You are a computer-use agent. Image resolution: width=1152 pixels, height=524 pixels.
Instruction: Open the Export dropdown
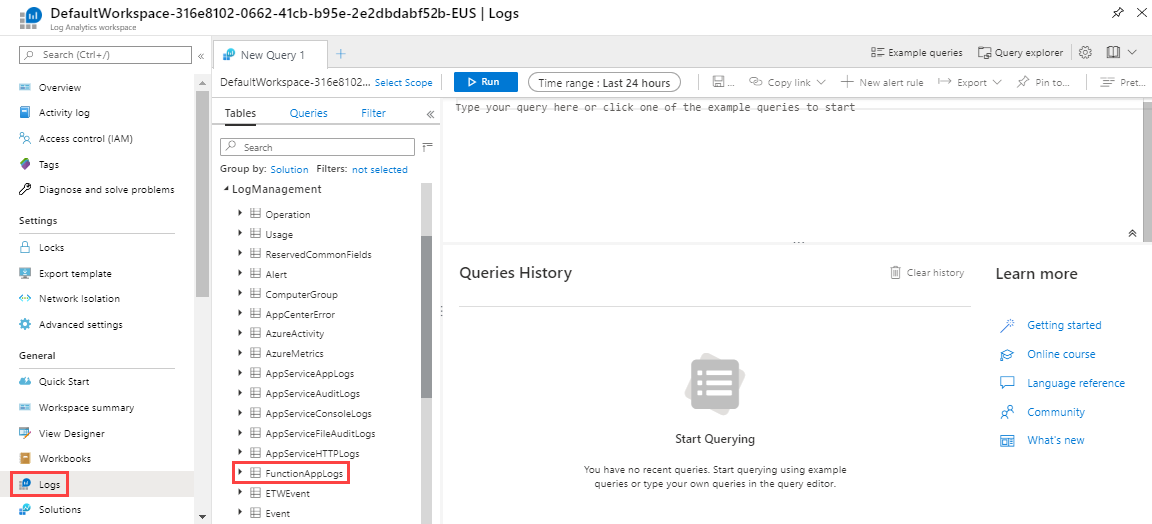click(970, 82)
